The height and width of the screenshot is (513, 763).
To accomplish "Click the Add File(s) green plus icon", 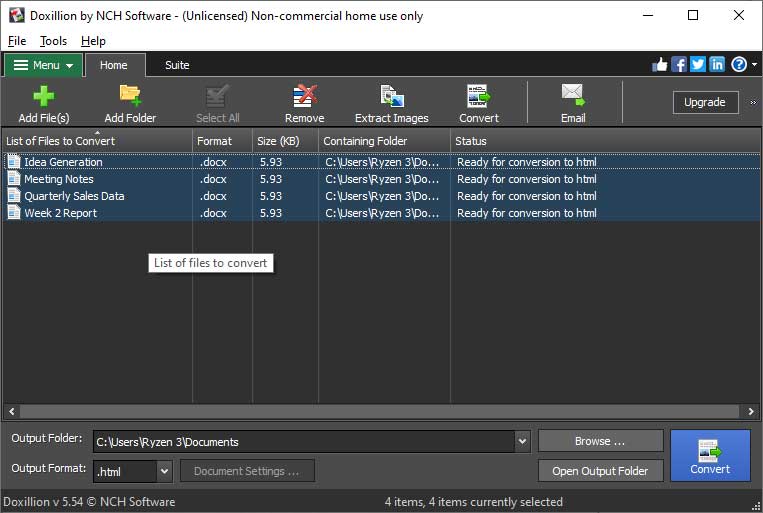I will coord(44,96).
